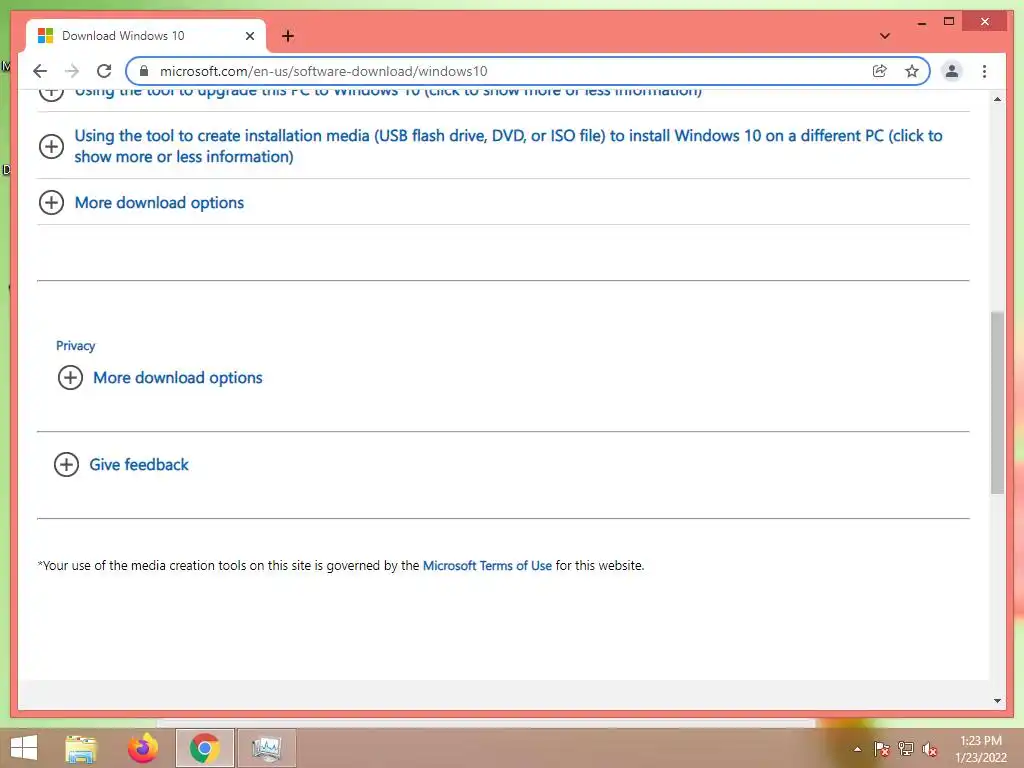This screenshot has width=1024, height=768.
Task: Open Microsoft Terms of Use link
Action: click(487, 566)
